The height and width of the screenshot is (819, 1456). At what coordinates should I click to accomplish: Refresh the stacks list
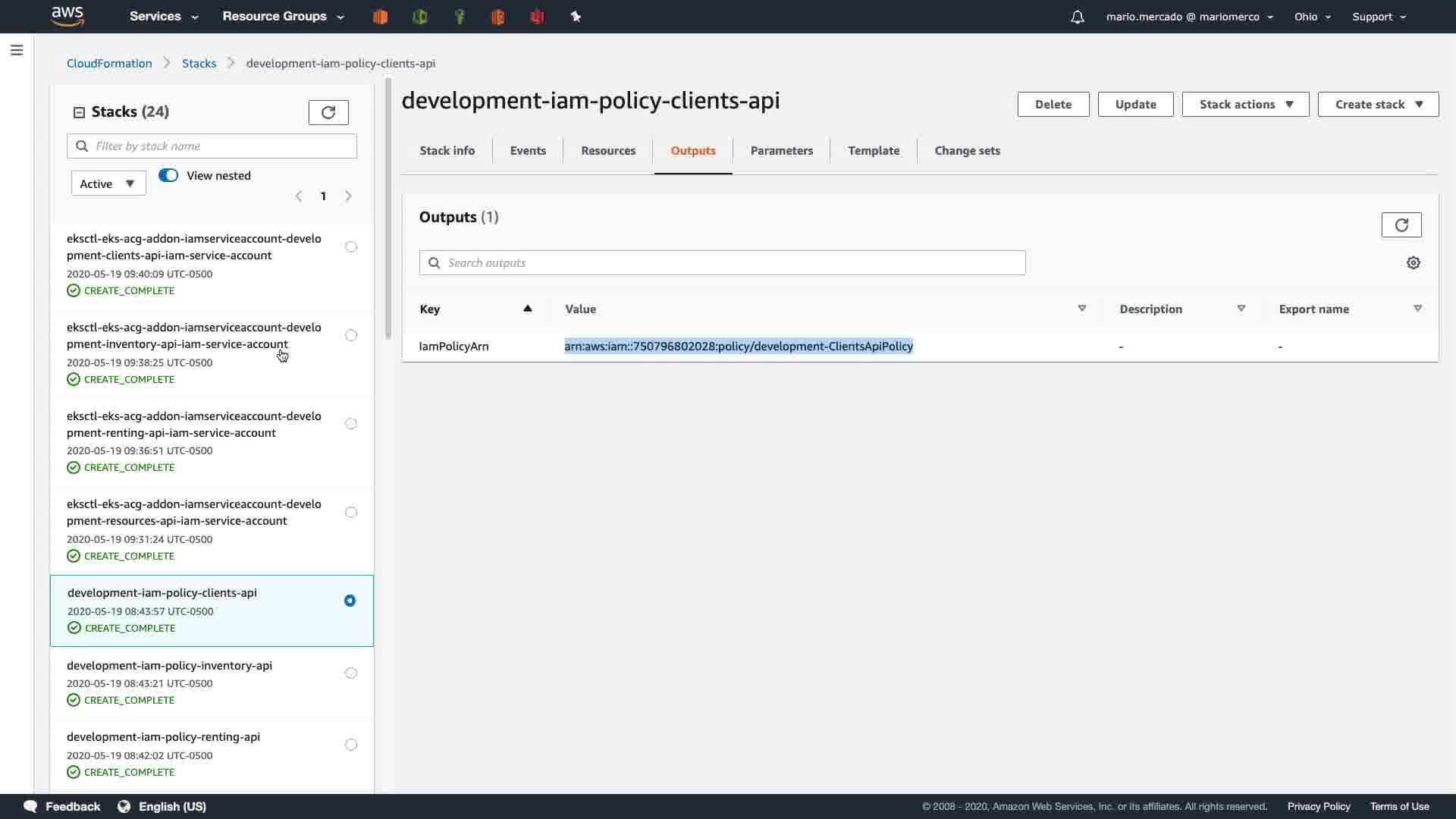coord(328,112)
